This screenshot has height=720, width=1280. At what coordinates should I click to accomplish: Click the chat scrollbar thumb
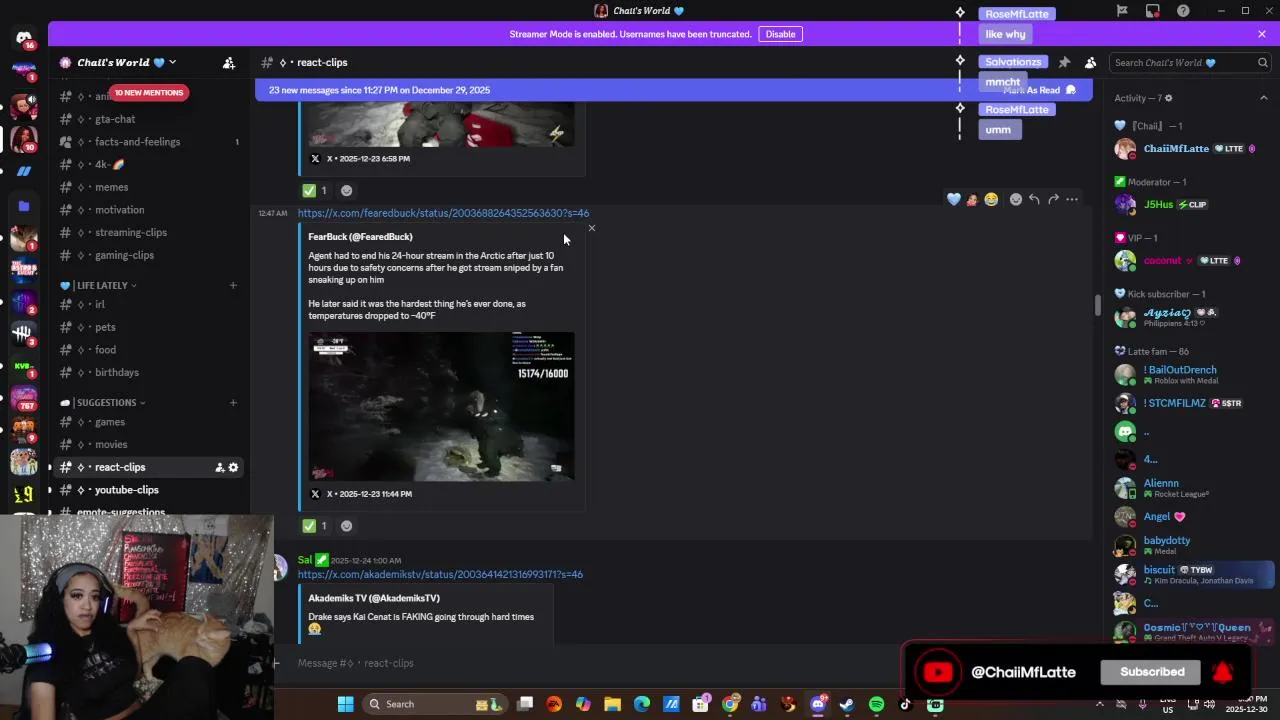coord(1098,304)
